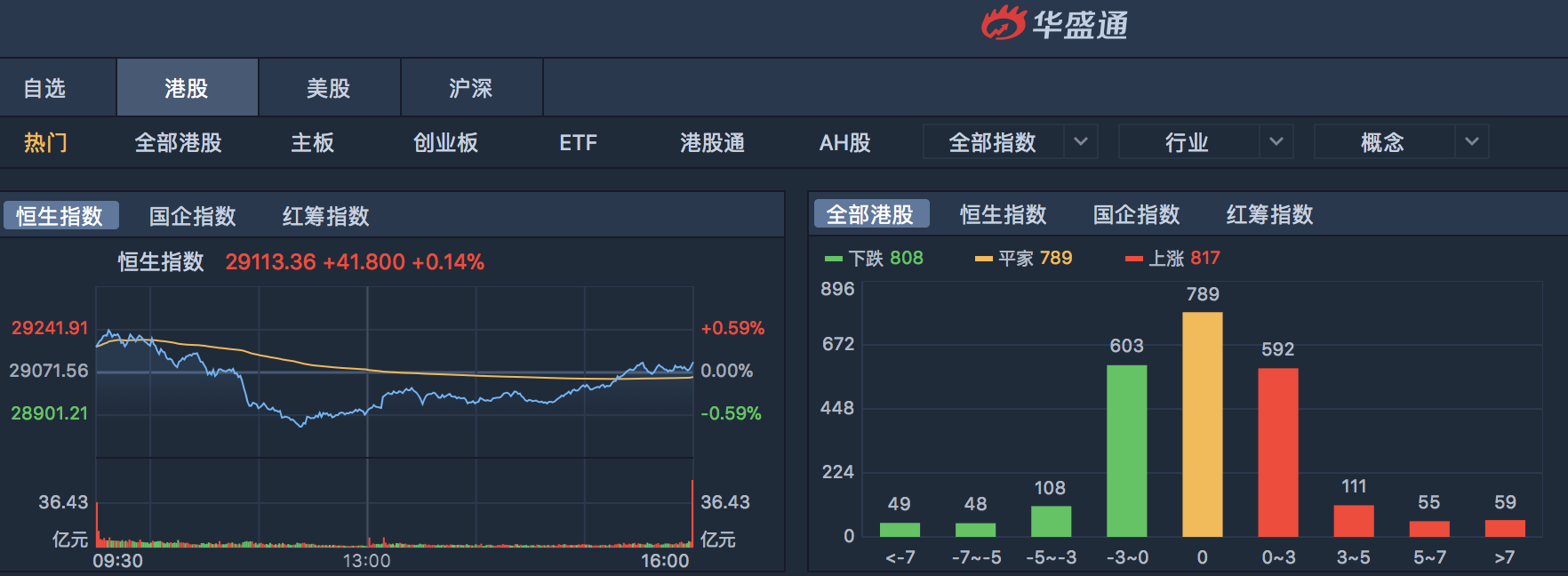View the AH股 list
This screenshot has width=1568, height=576.
click(x=844, y=142)
